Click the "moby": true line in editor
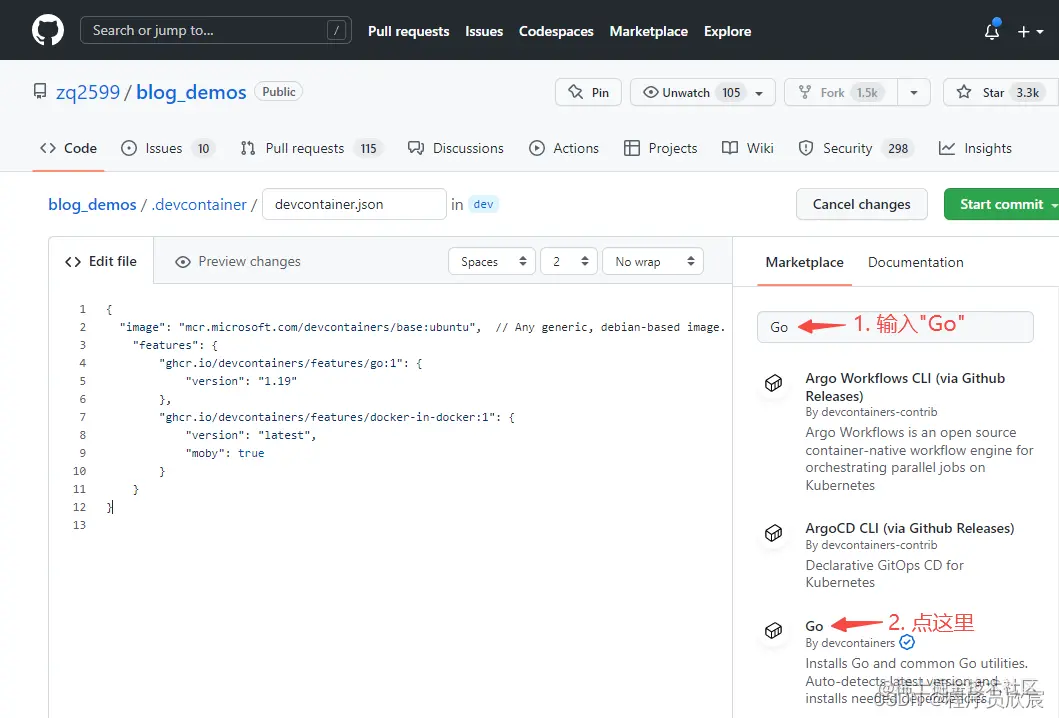 [x=225, y=453]
